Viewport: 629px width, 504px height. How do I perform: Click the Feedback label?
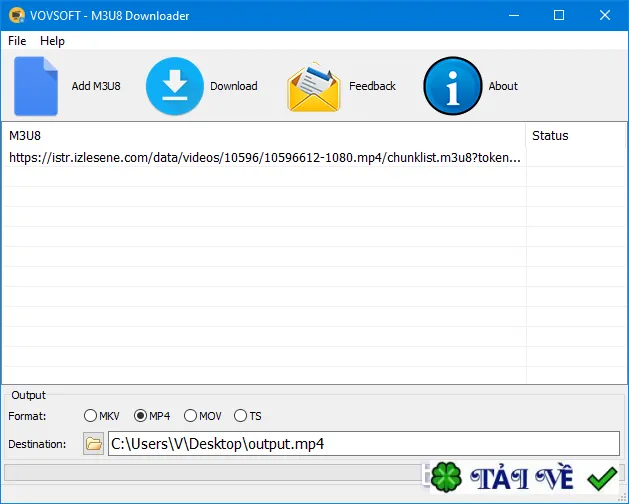tap(372, 86)
